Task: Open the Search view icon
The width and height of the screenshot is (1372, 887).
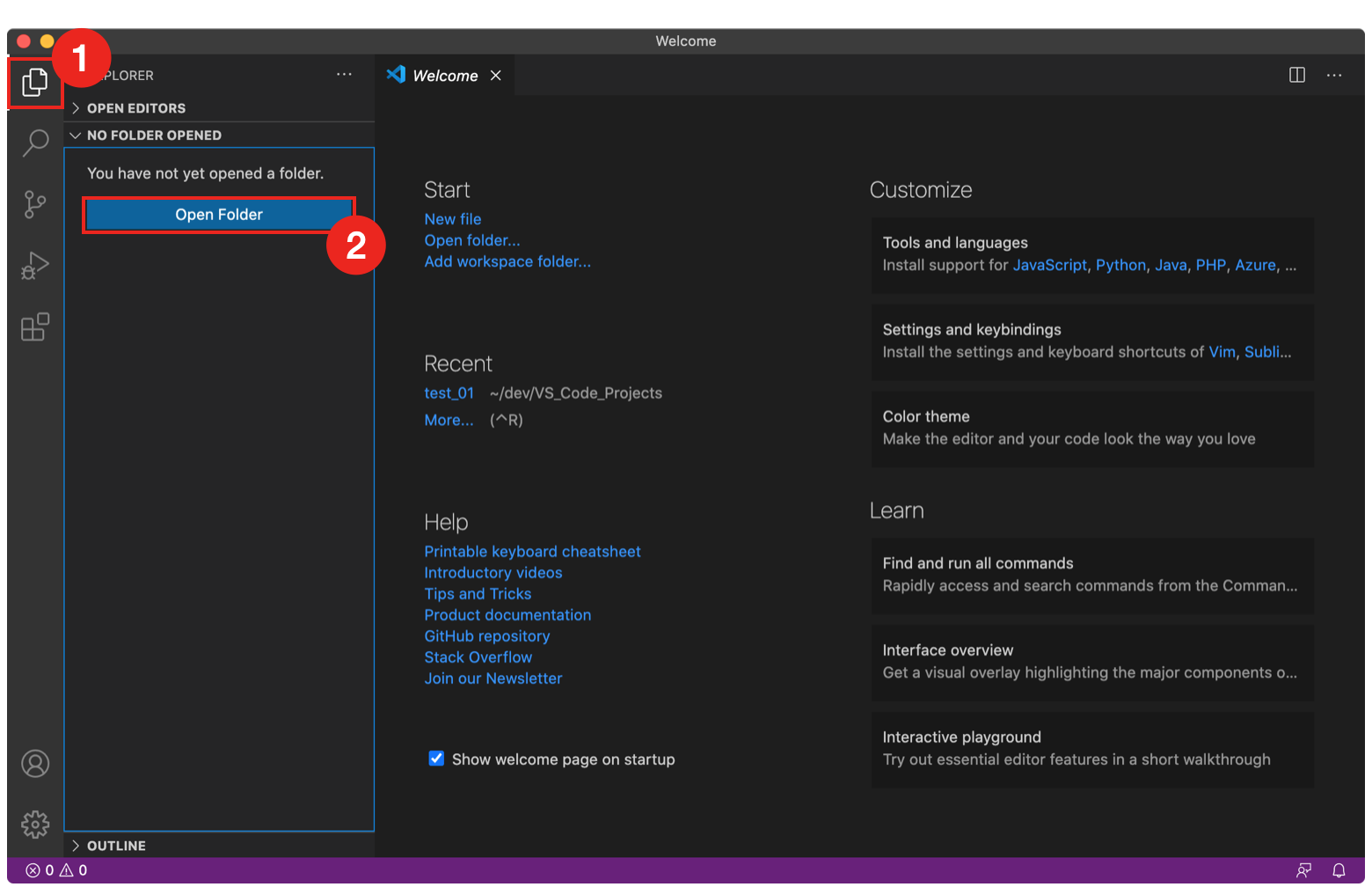Action: 35,143
